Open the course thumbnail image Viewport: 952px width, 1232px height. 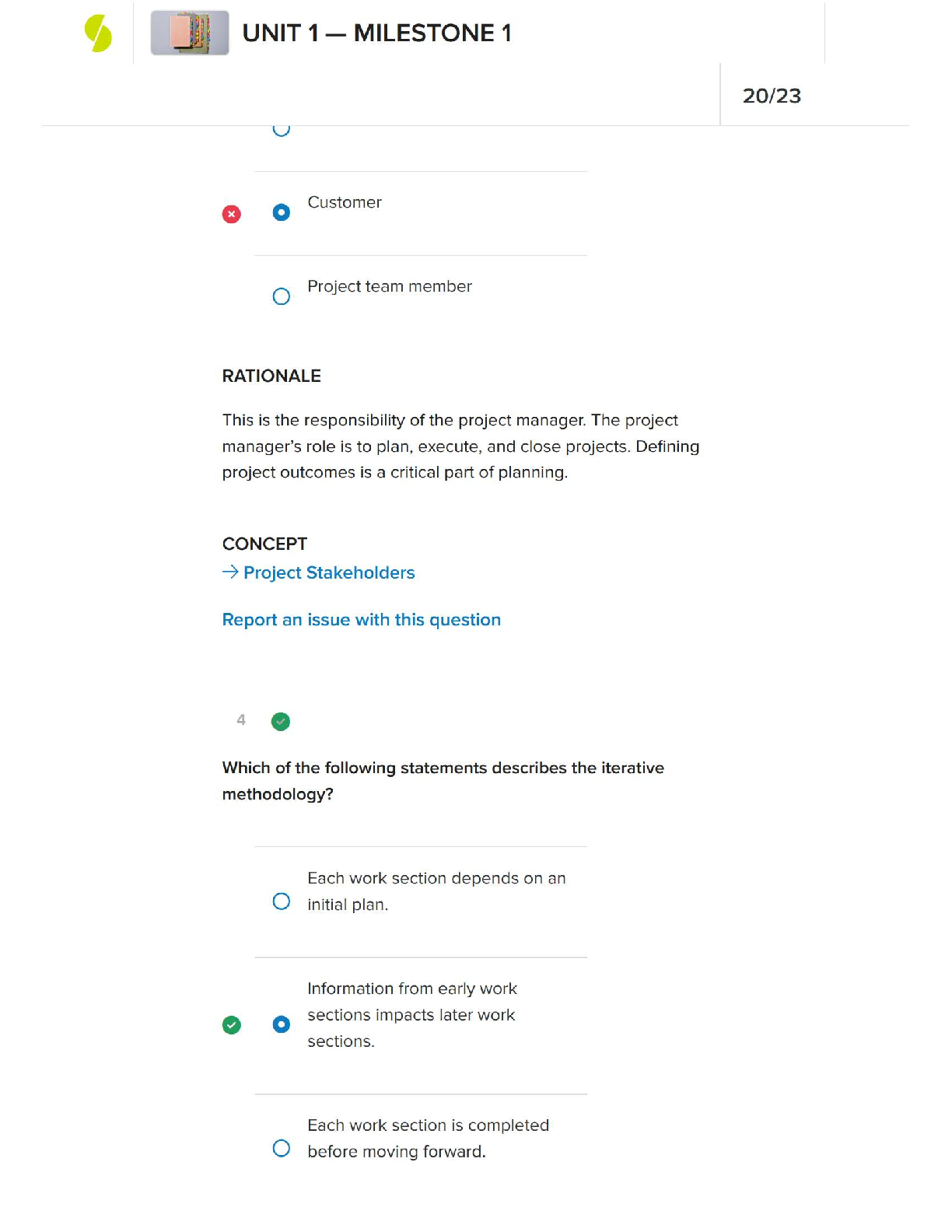(190, 33)
